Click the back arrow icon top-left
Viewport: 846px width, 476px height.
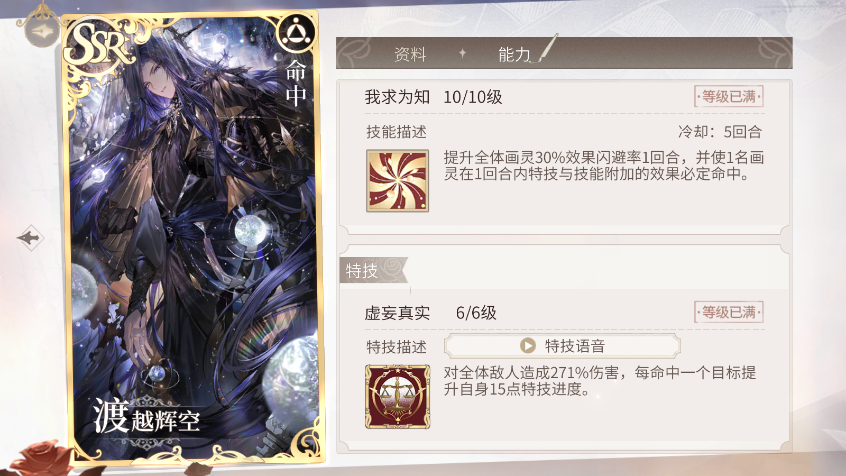point(42,31)
